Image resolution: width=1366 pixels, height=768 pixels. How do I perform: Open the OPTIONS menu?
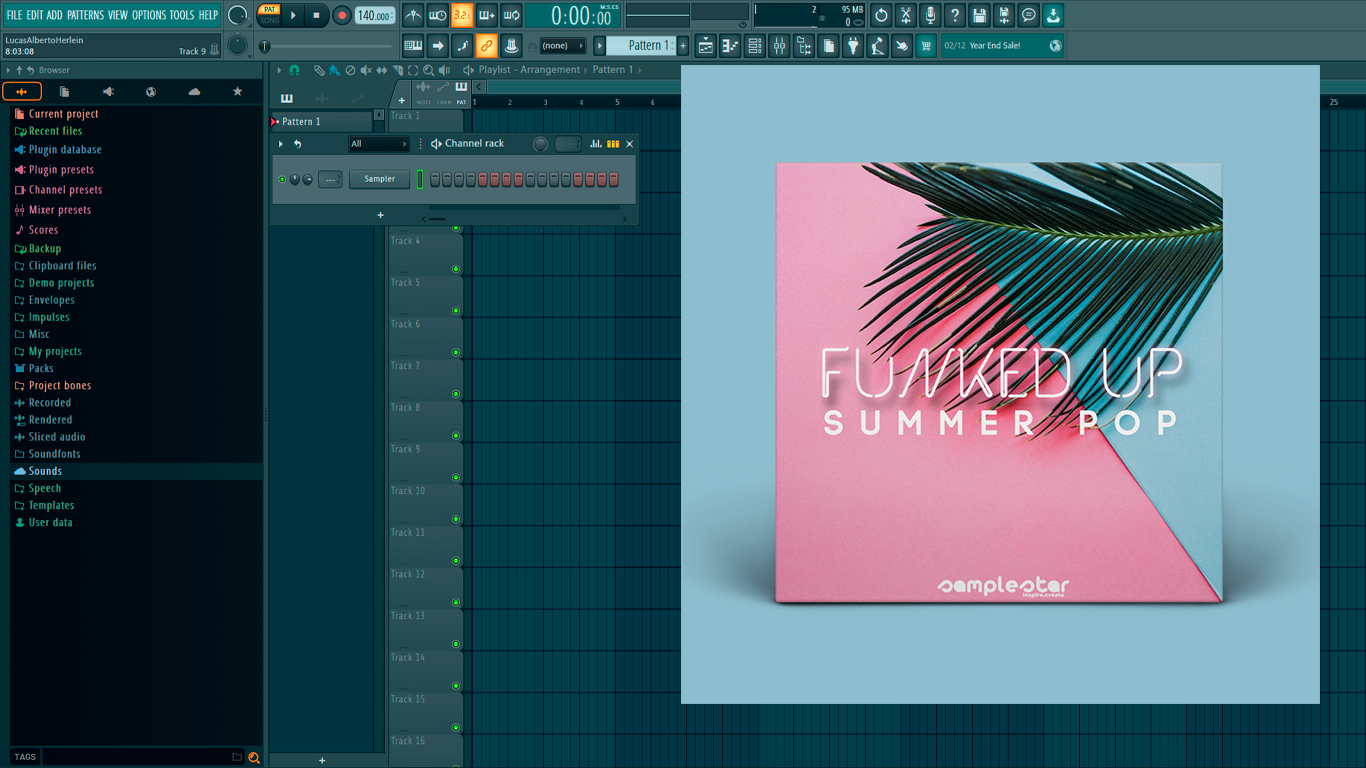(x=149, y=15)
